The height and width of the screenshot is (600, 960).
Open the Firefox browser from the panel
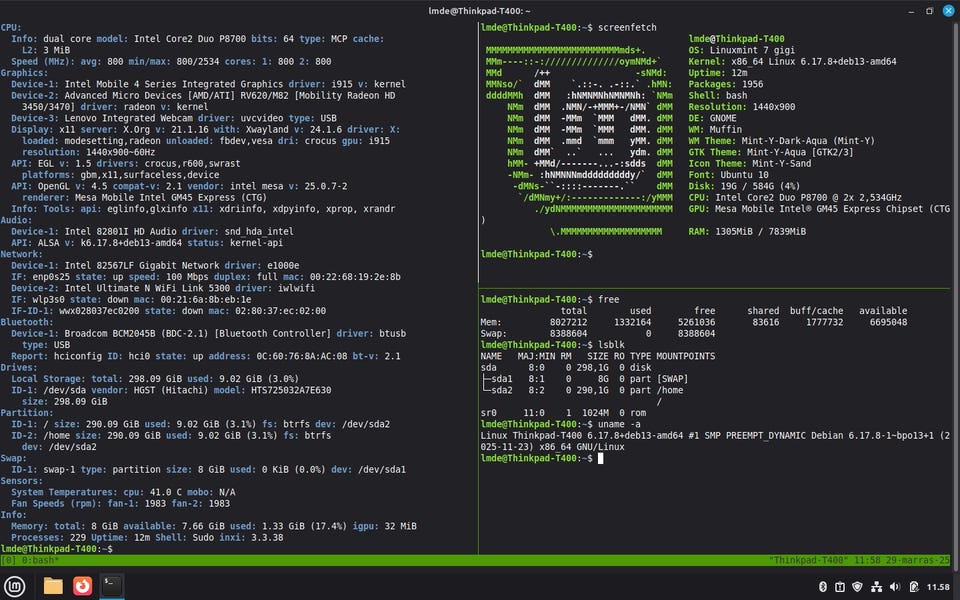coord(82,587)
